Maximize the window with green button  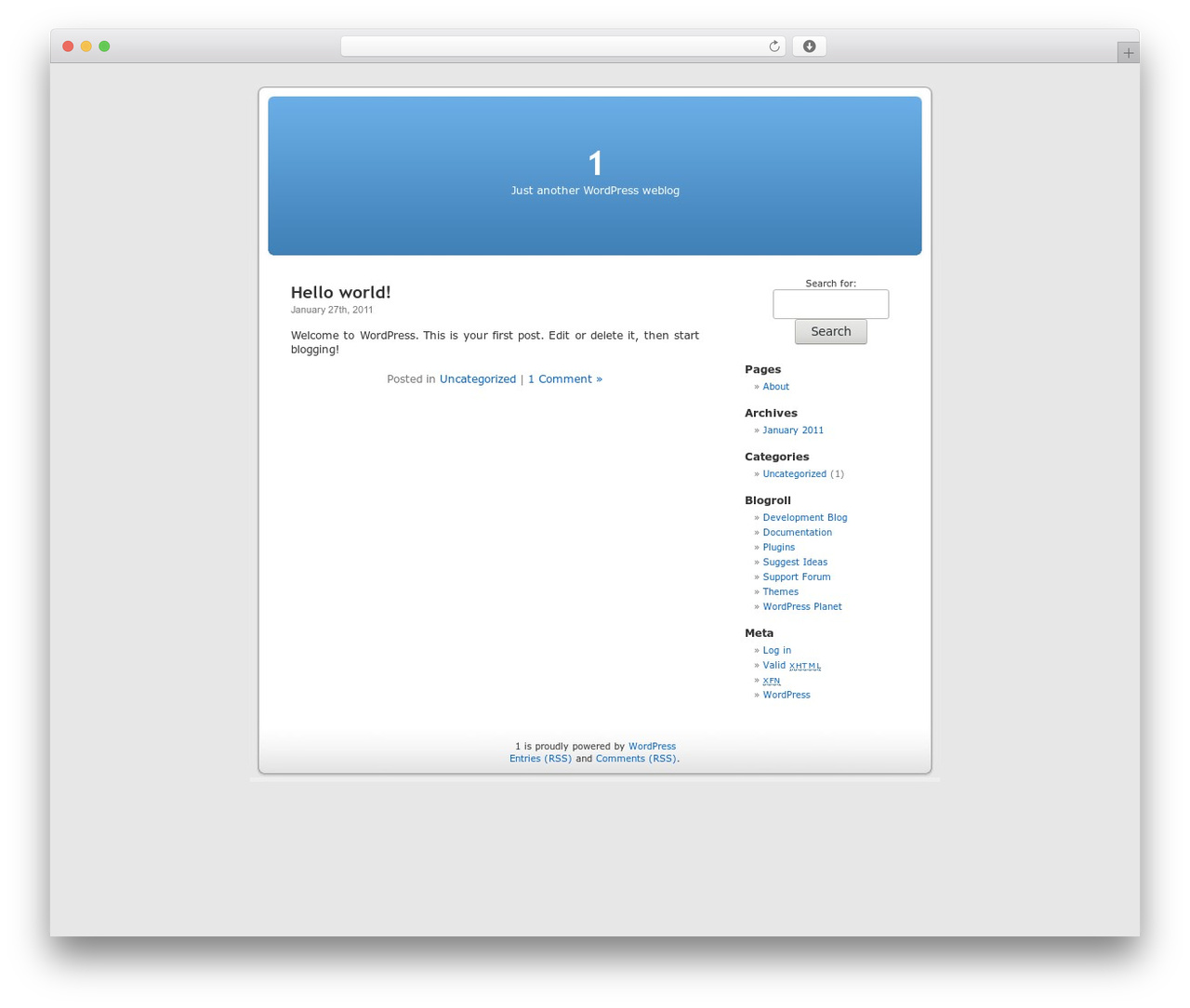104,46
